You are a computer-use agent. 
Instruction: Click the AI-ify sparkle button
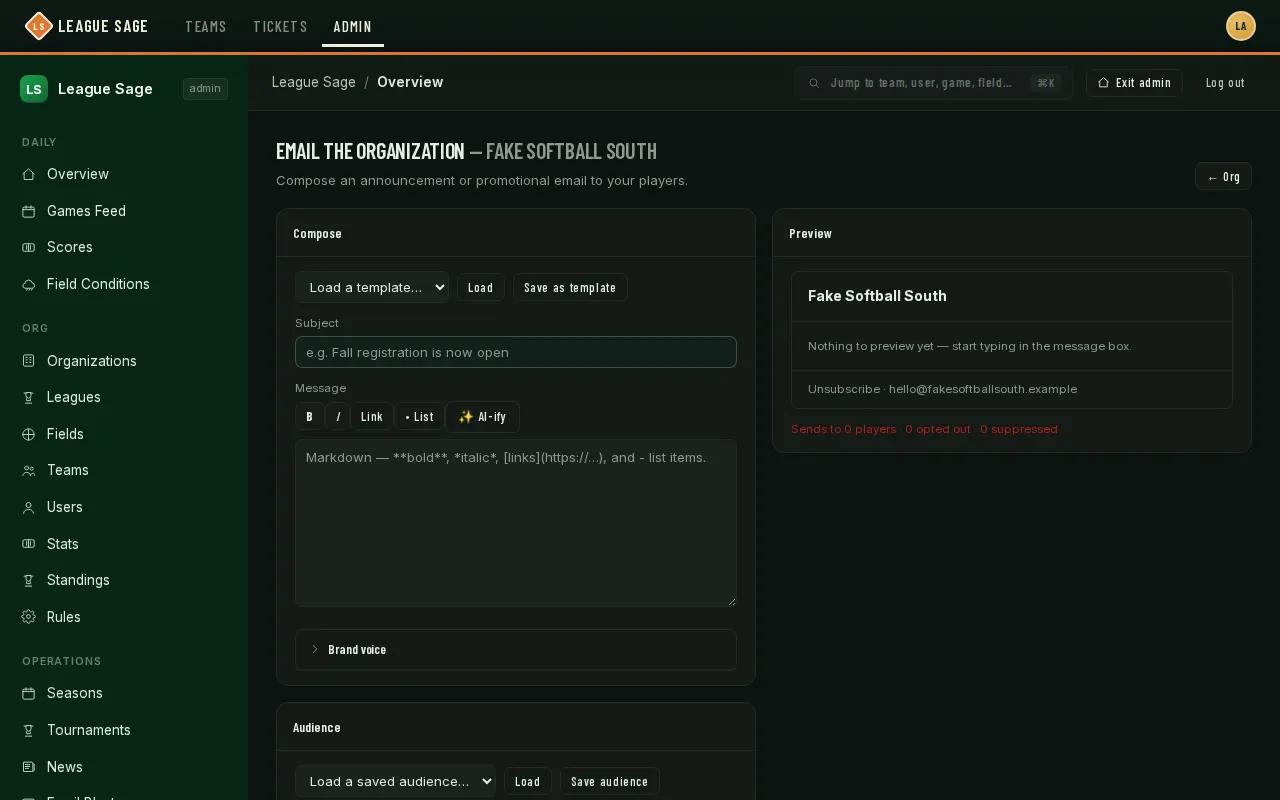(482, 416)
